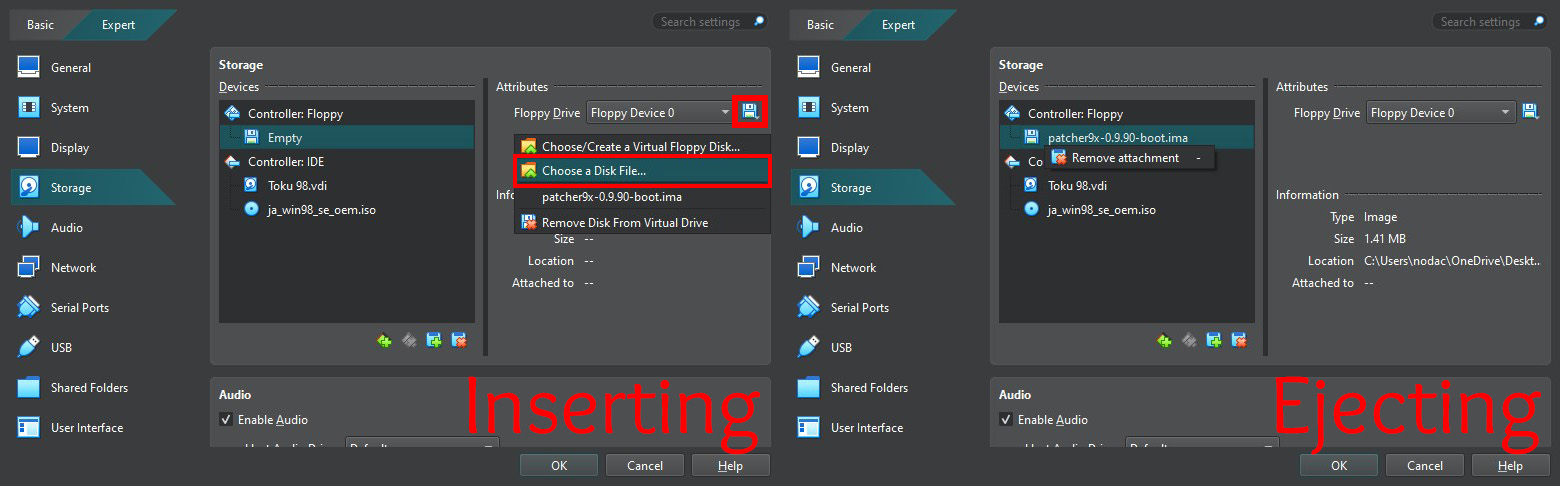
Task: Select Controller: Floppy in the Ejecting window
Action: [1127, 113]
